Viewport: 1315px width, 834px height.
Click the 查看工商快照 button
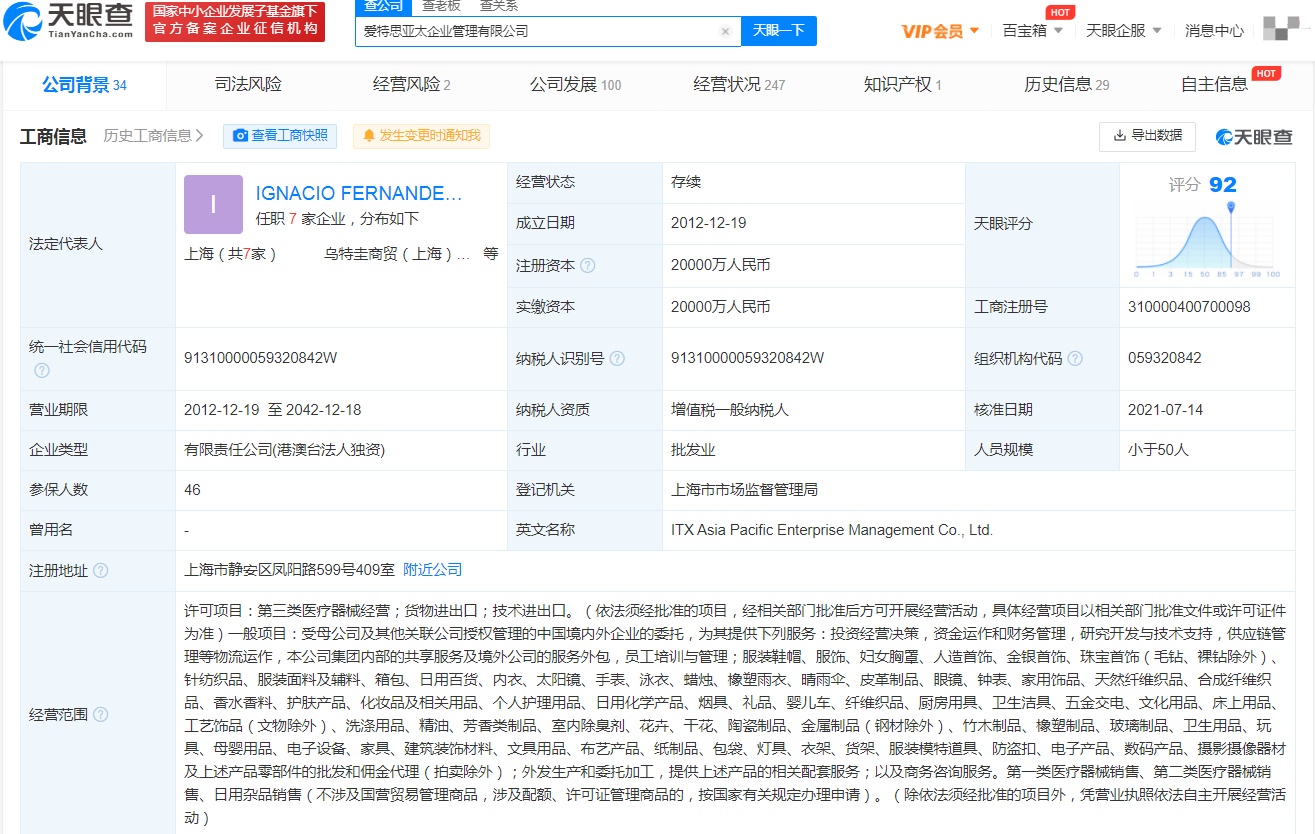point(281,136)
